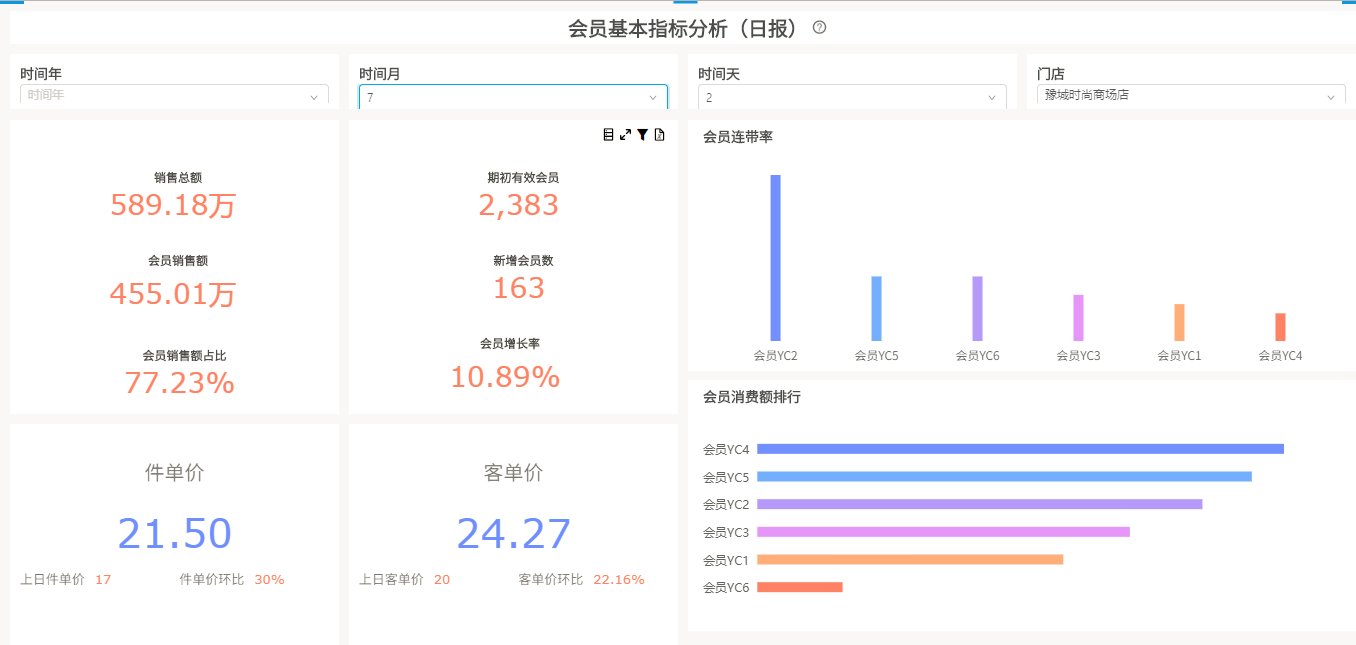The width and height of the screenshot is (1356, 645).
Task: Expand the 时间月 dropdown showing 7
Action: (513, 97)
